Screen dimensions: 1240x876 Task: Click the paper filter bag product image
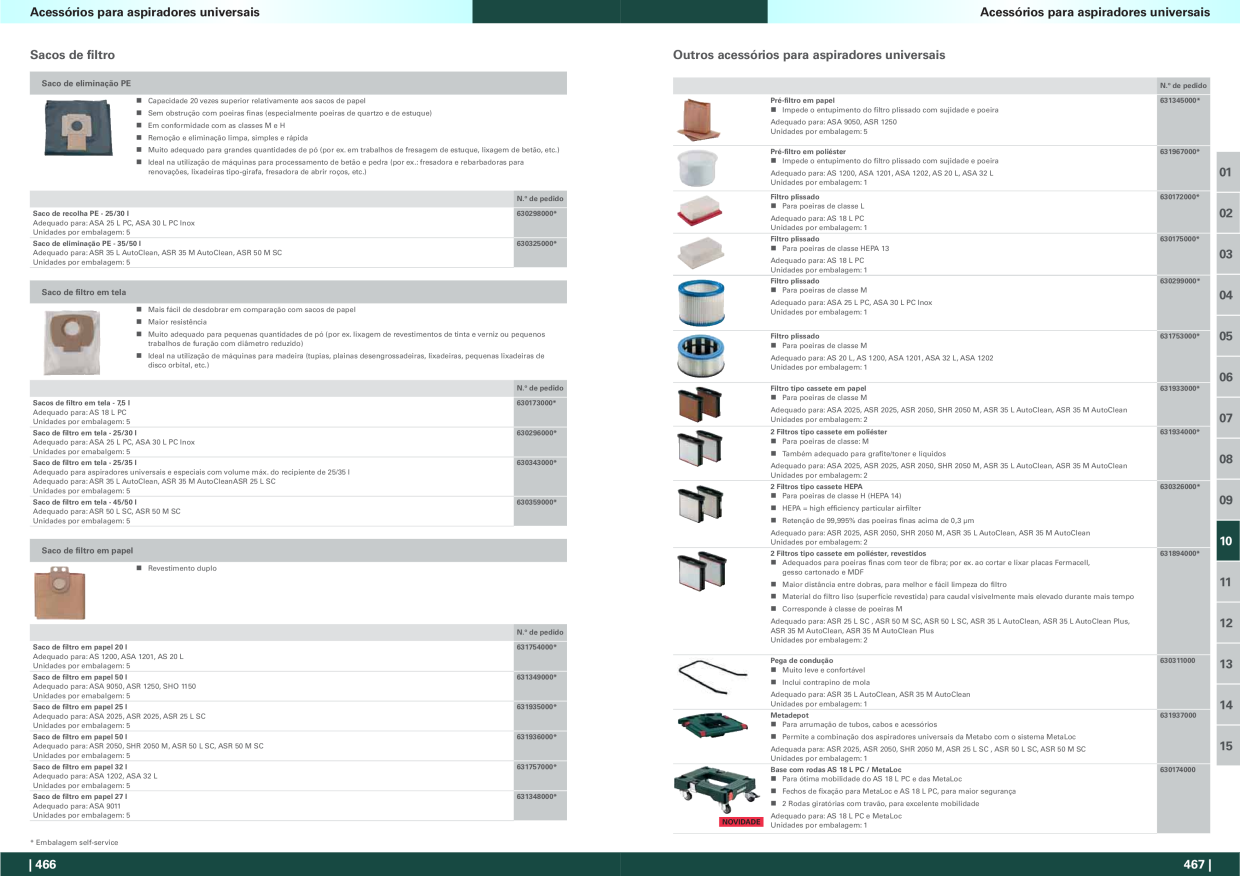(x=58, y=592)
